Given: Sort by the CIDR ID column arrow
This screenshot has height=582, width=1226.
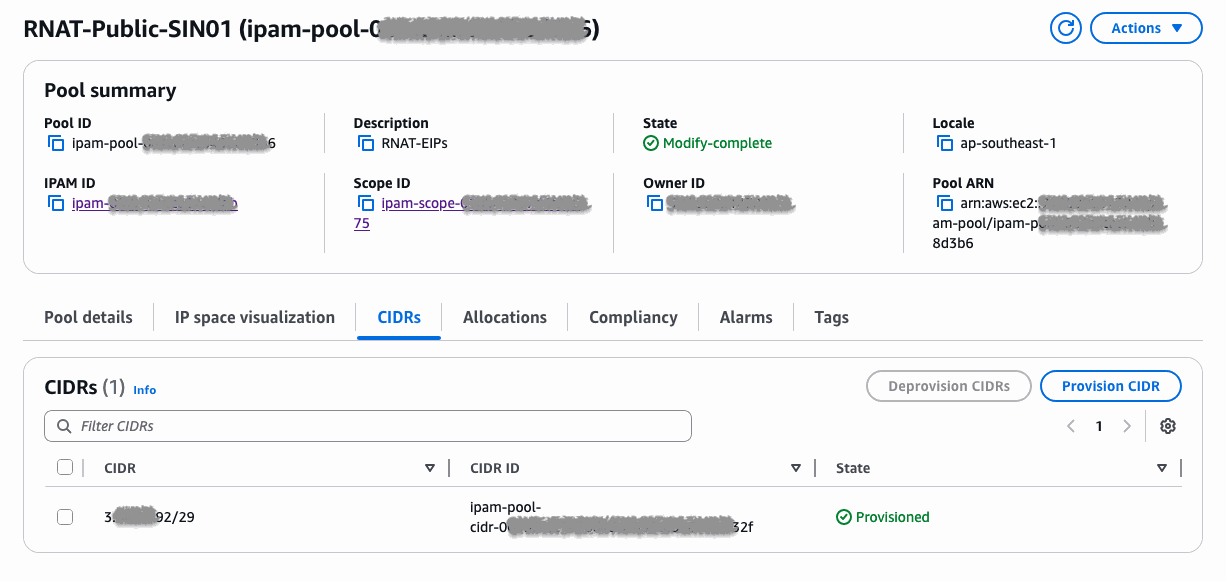Looking at the screenshot, I should click(x=796, y=468).
